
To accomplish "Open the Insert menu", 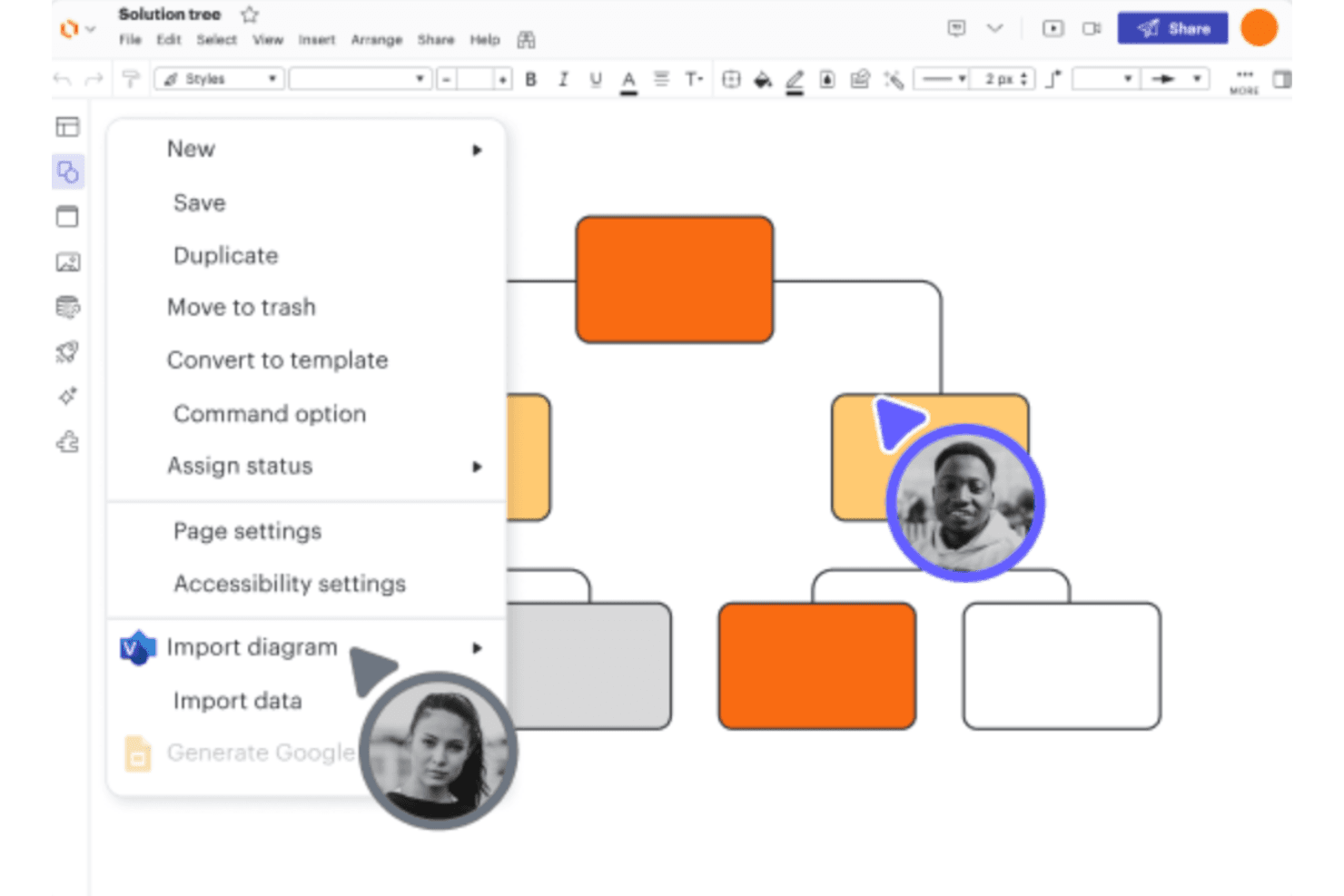I will 317,40.
